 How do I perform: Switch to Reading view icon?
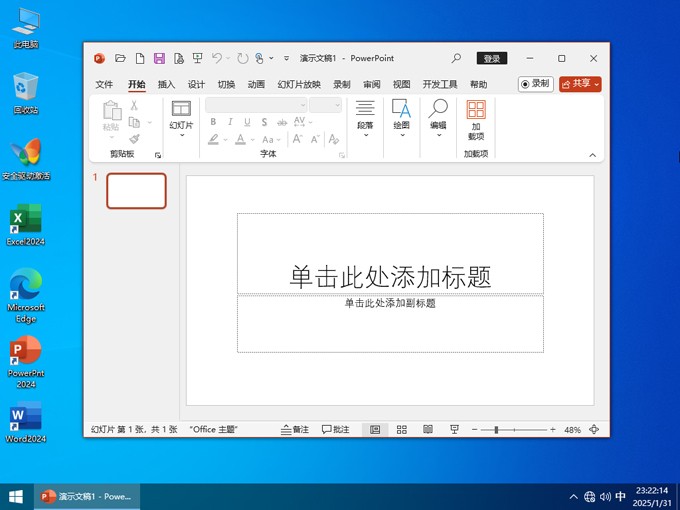[x=428, y=429]
